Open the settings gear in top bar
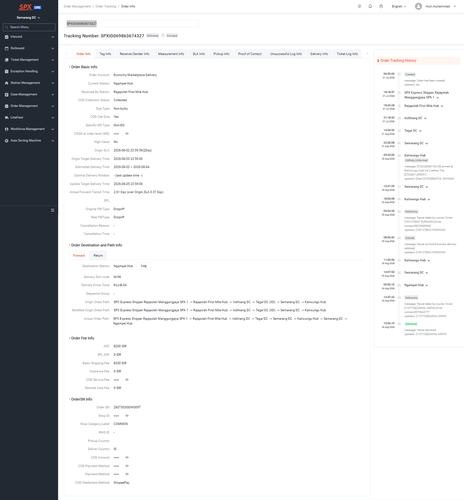The image size is (464, 500). [359, 6]
